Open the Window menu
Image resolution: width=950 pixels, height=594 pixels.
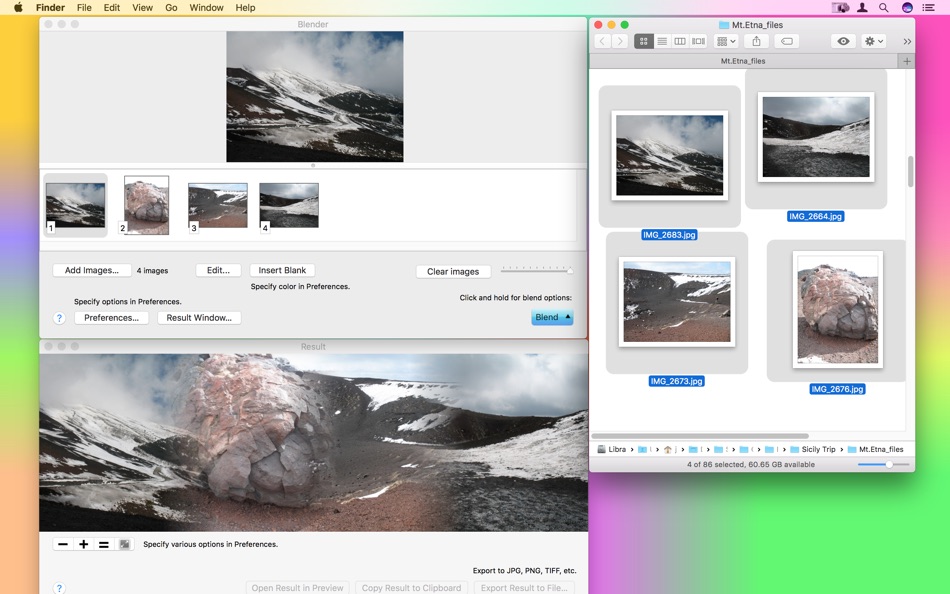(x=207, y=8)
